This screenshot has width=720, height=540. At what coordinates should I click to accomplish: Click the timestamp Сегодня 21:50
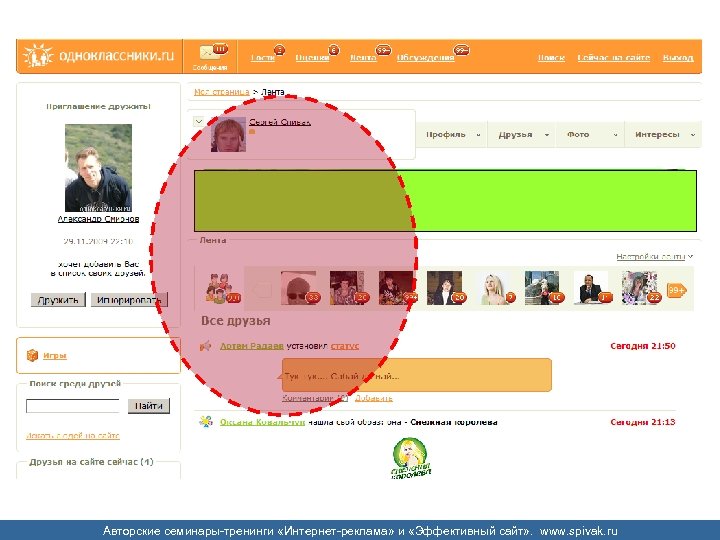[x=642, y=346]
